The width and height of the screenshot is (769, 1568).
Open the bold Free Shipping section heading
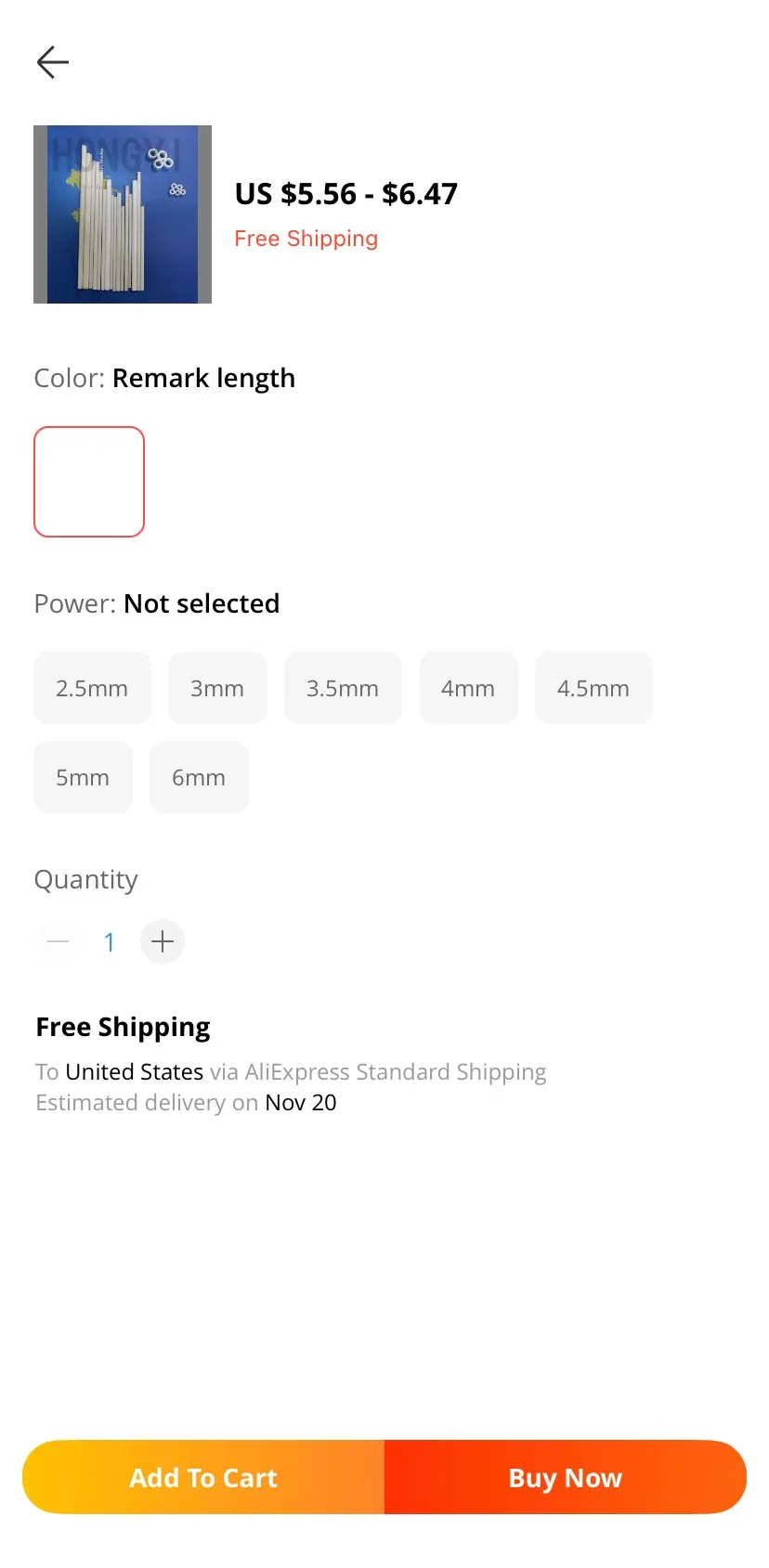(123, 1027)
